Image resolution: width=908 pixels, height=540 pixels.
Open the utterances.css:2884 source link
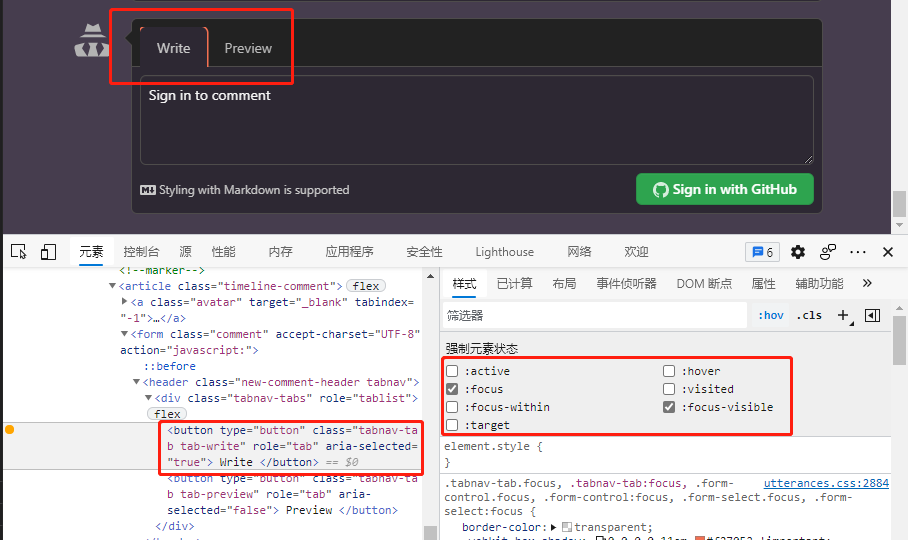tap(826, 483)
